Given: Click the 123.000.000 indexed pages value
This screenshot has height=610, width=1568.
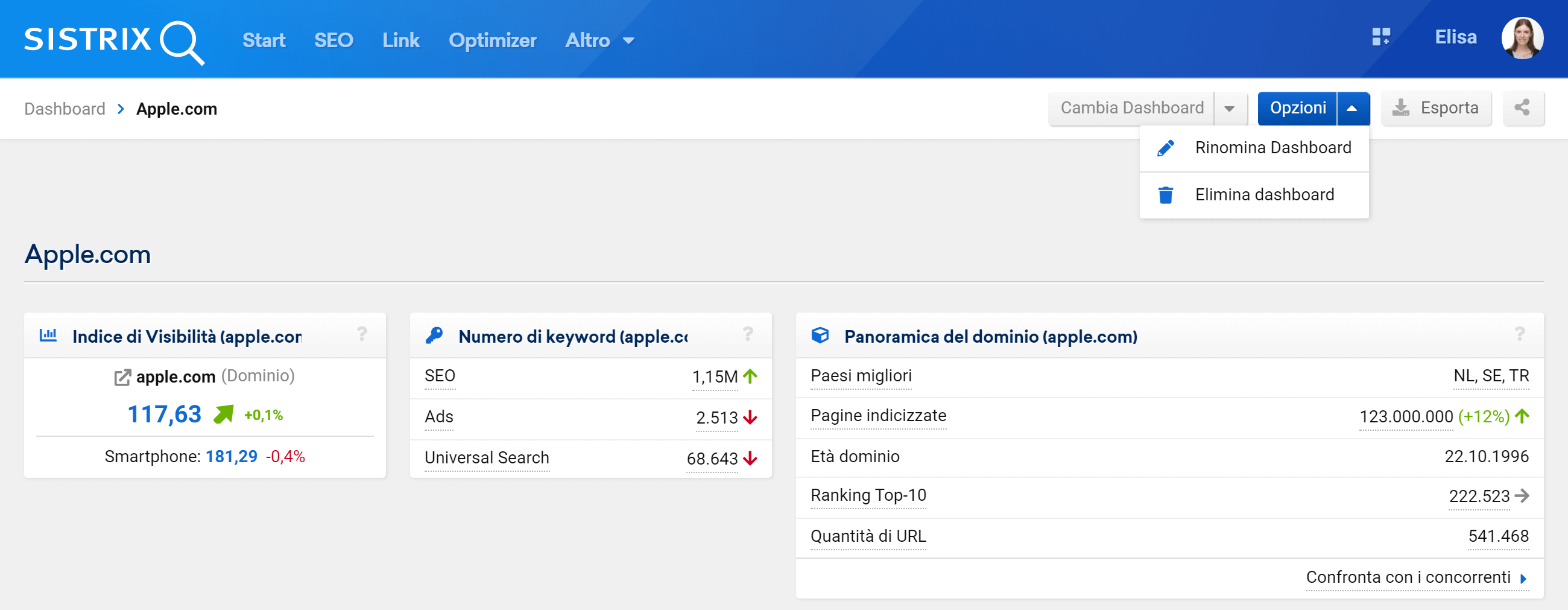Looking at the screenshot, I should pyautogui.click(x=1406, y=417).
